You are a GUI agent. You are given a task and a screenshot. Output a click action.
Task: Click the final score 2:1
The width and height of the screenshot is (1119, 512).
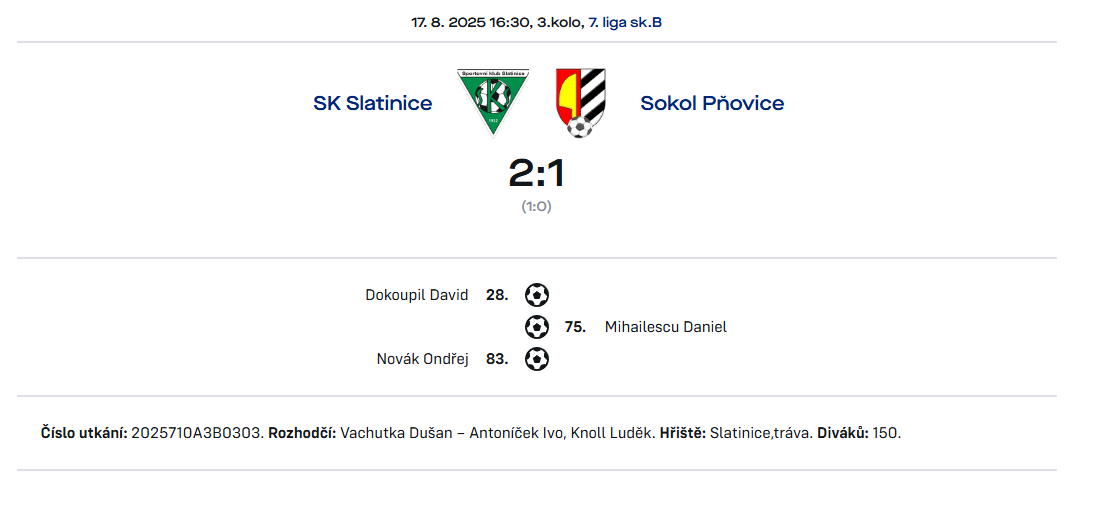(537, 174)
